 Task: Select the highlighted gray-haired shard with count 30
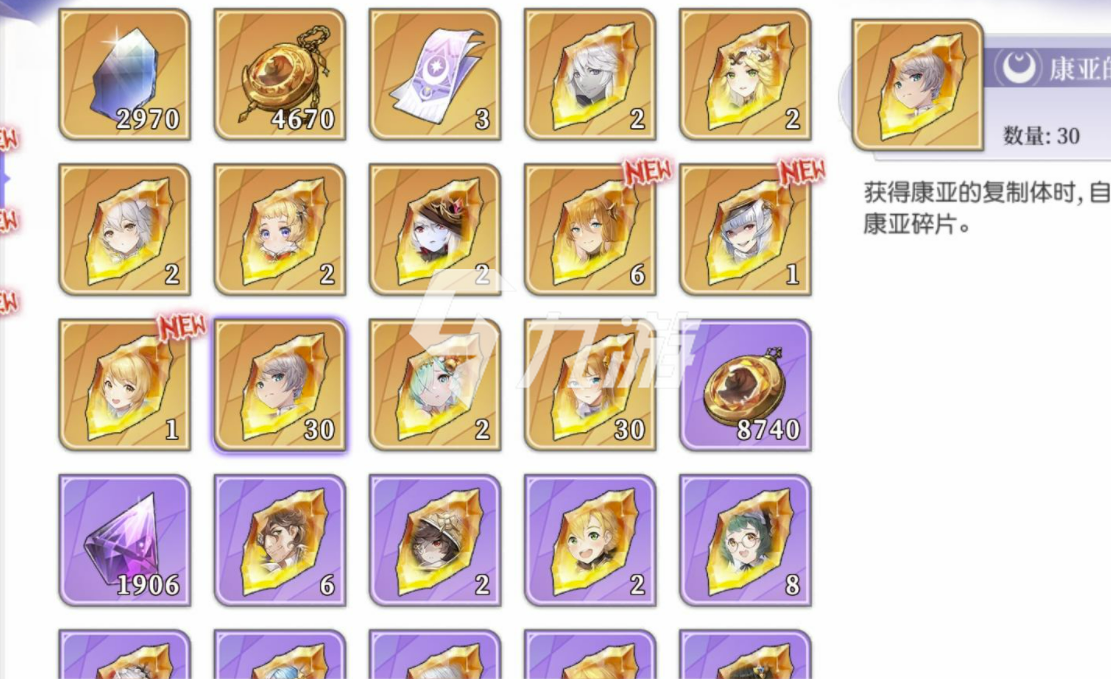pyautogui.click(x=280, y=385)
